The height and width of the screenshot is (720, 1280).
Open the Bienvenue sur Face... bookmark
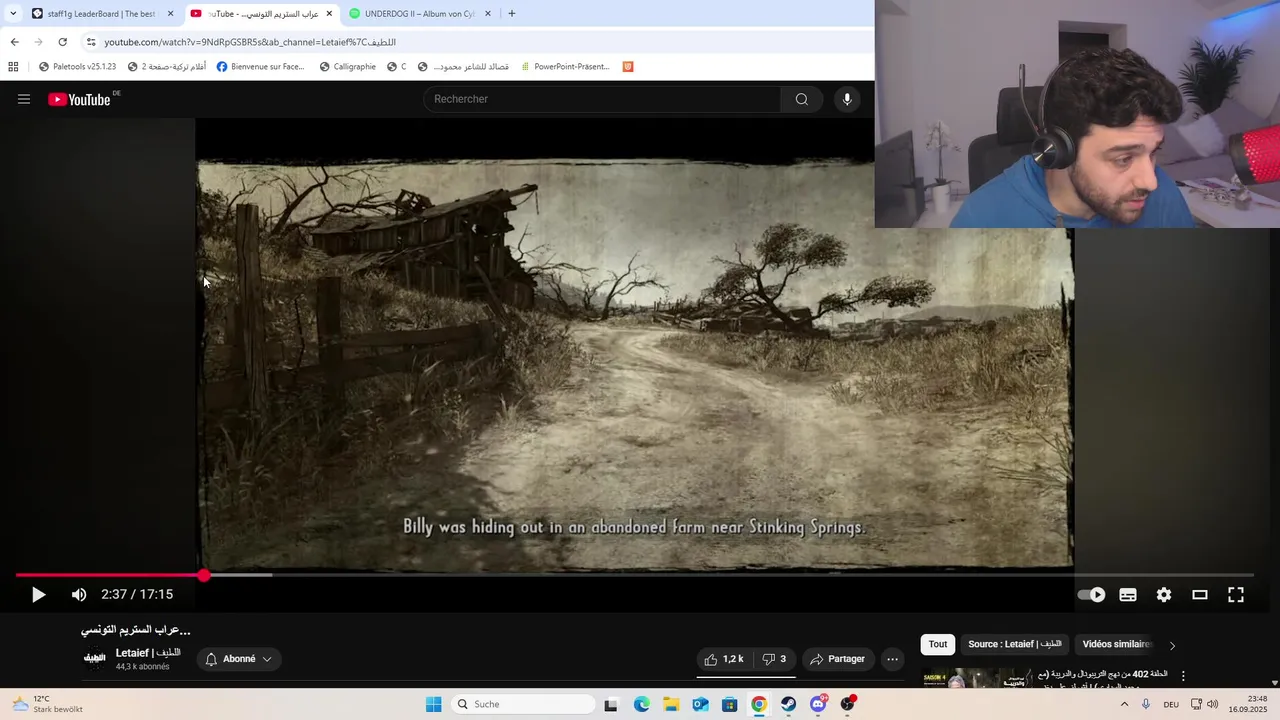pyautogui.click(x=261, y=67)
